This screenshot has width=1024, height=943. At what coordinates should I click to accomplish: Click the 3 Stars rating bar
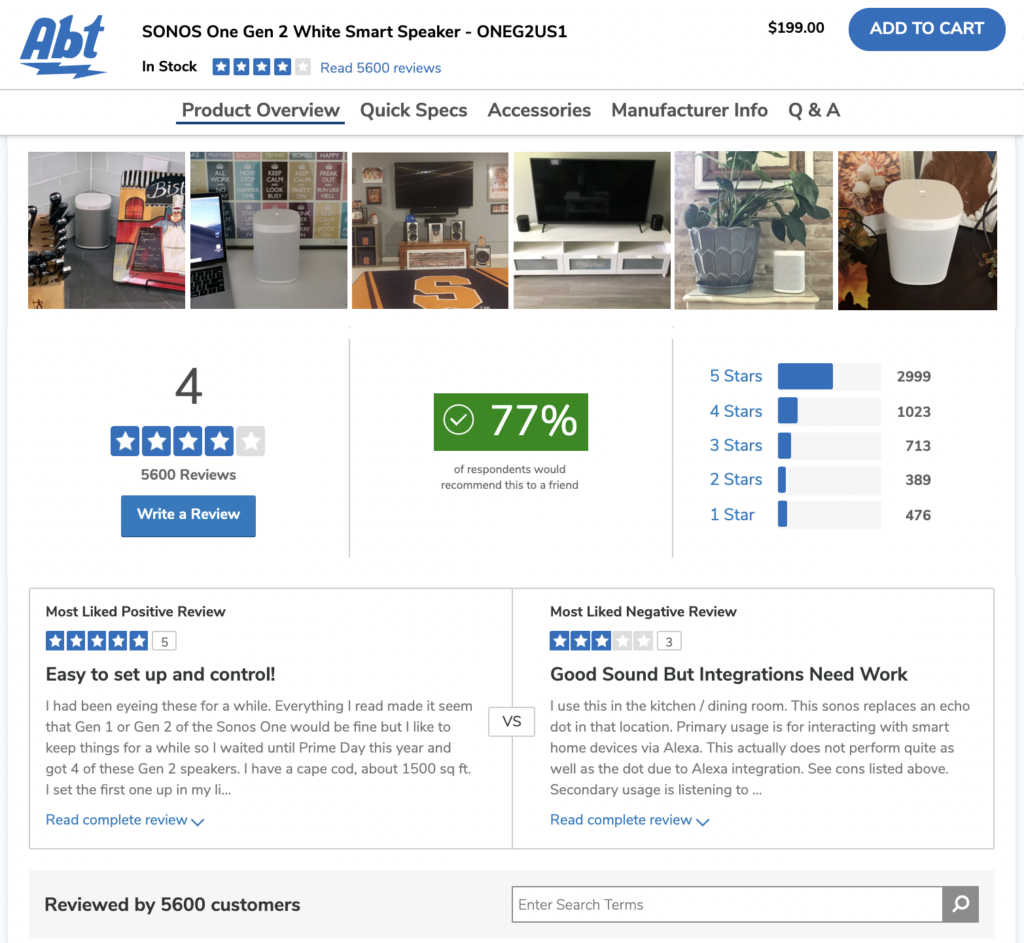tap(829, 445)
